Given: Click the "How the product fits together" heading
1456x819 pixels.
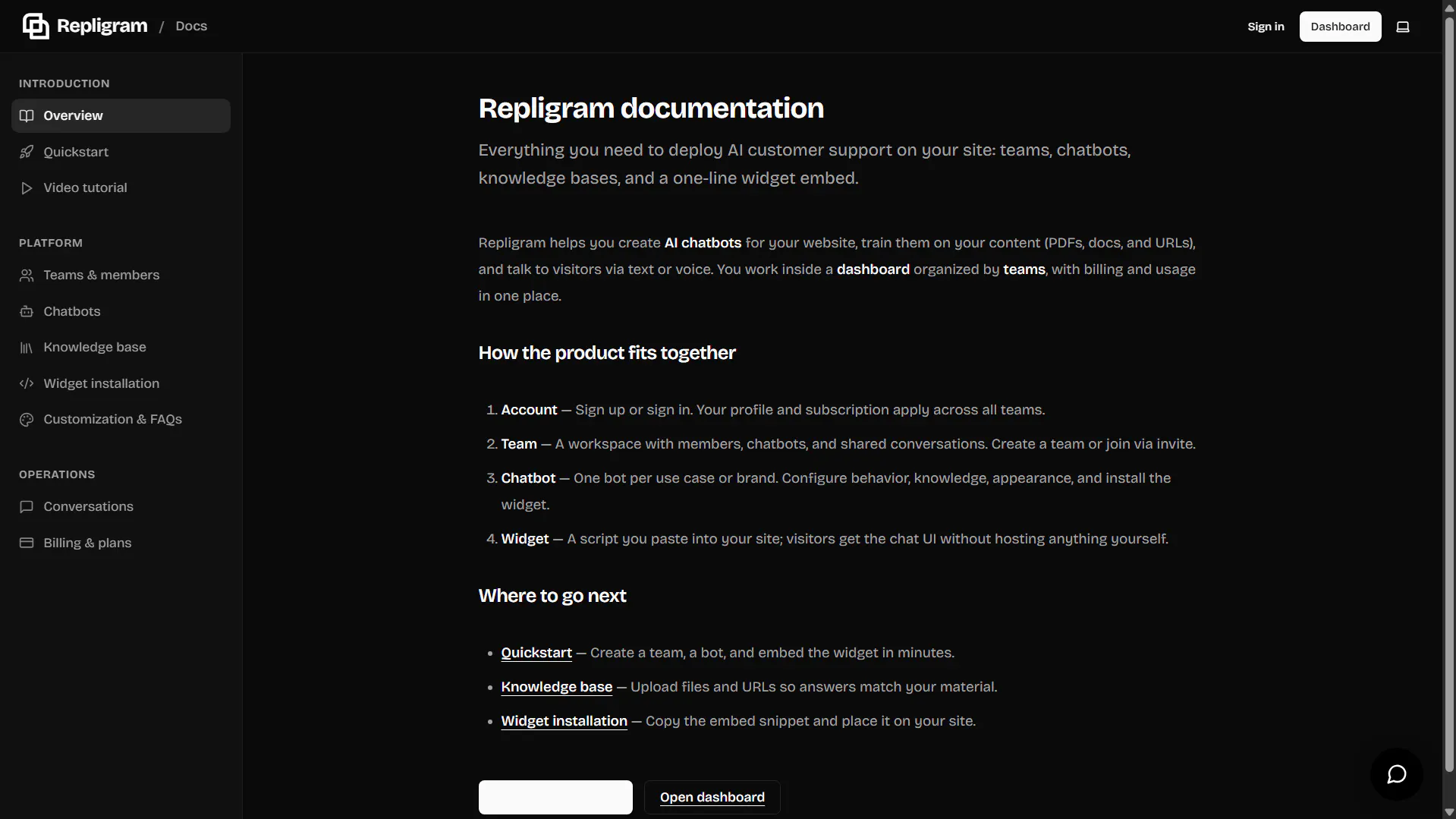Looking at the screenshot, I should pyautogui.click(x=607, y=353).
